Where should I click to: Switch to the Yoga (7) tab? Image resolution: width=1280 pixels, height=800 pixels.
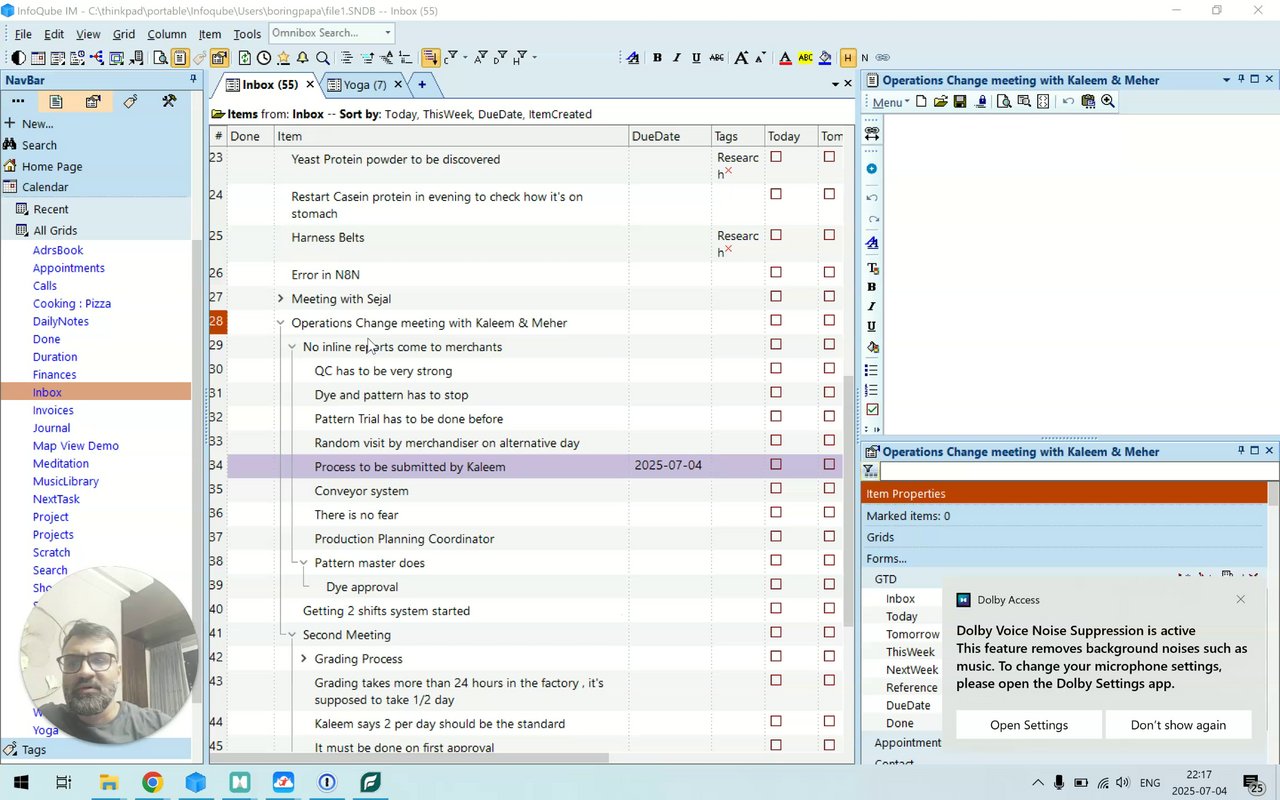(x=365, y=85)
